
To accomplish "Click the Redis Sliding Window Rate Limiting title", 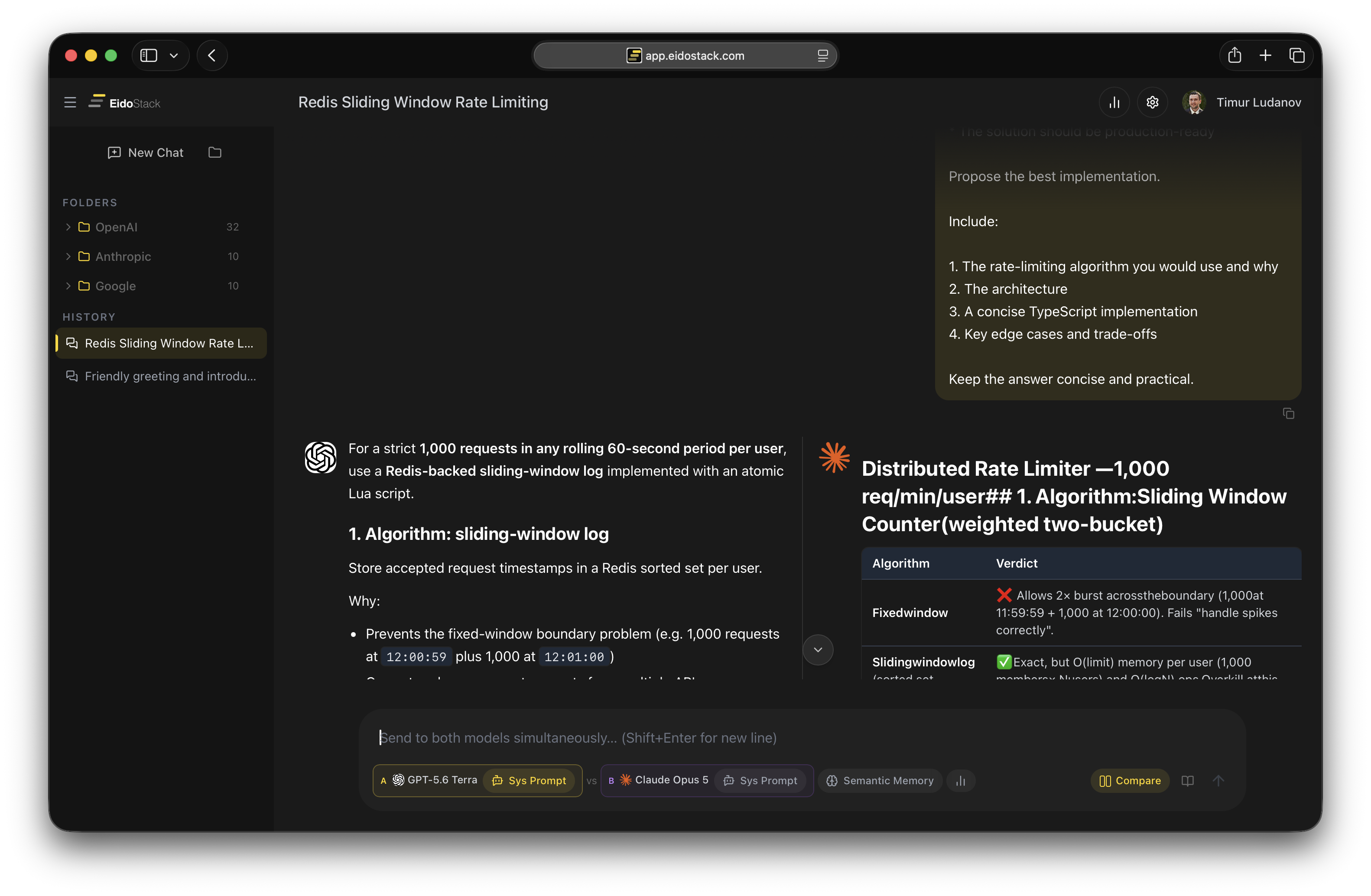I will click(x=423, y=102).
